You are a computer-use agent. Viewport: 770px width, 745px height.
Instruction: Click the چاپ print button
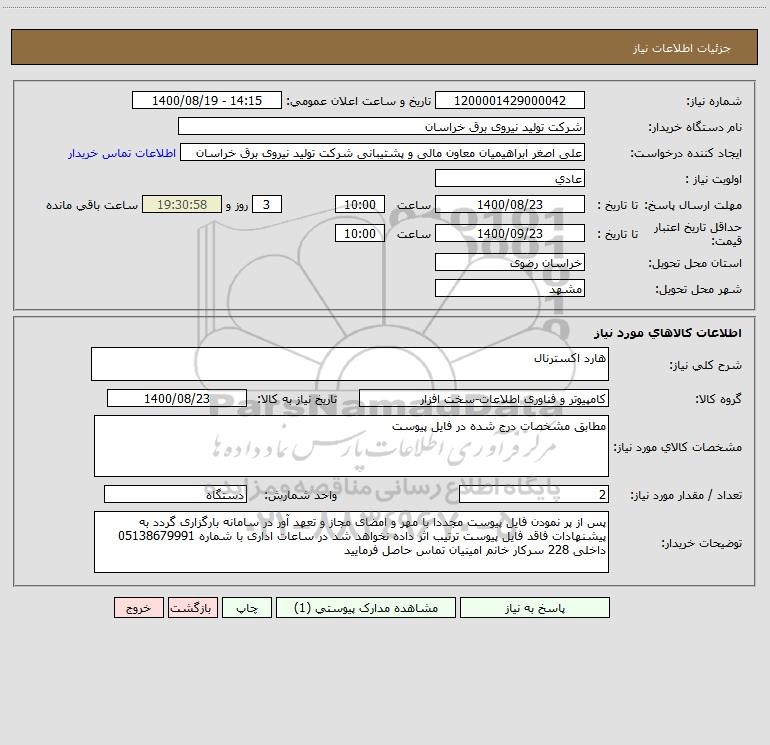(247, 607)
